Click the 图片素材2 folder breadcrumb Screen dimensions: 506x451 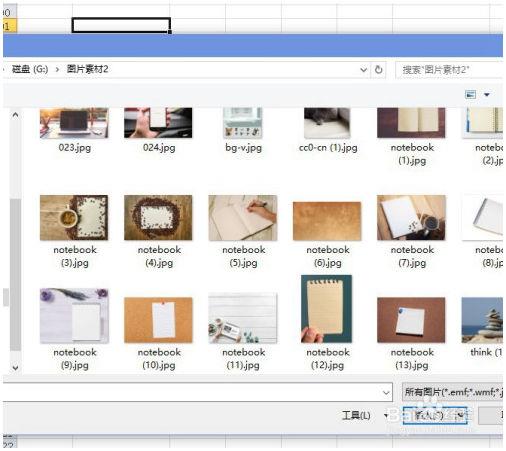(87, 69)
